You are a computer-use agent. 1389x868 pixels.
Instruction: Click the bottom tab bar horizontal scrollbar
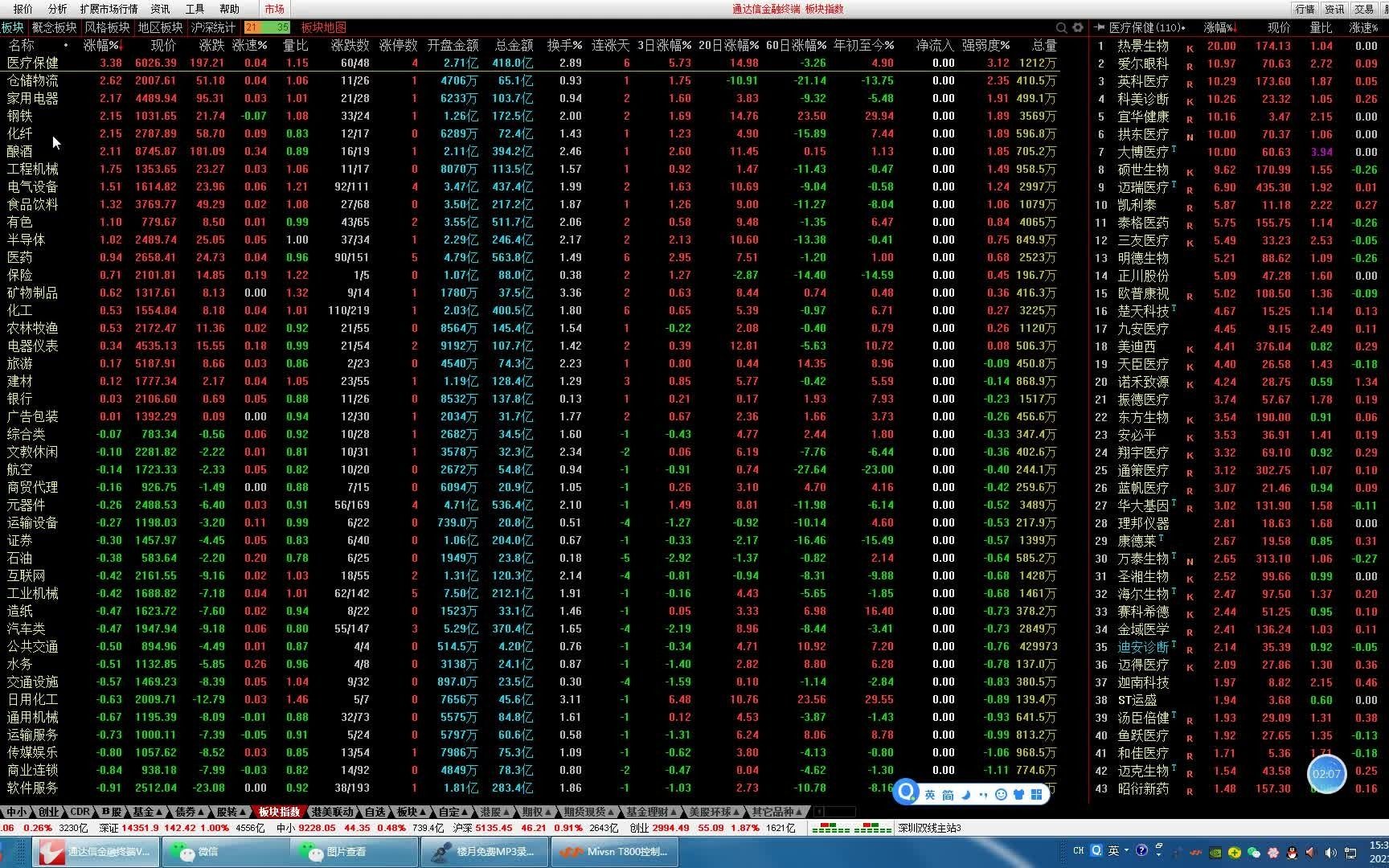836,812
